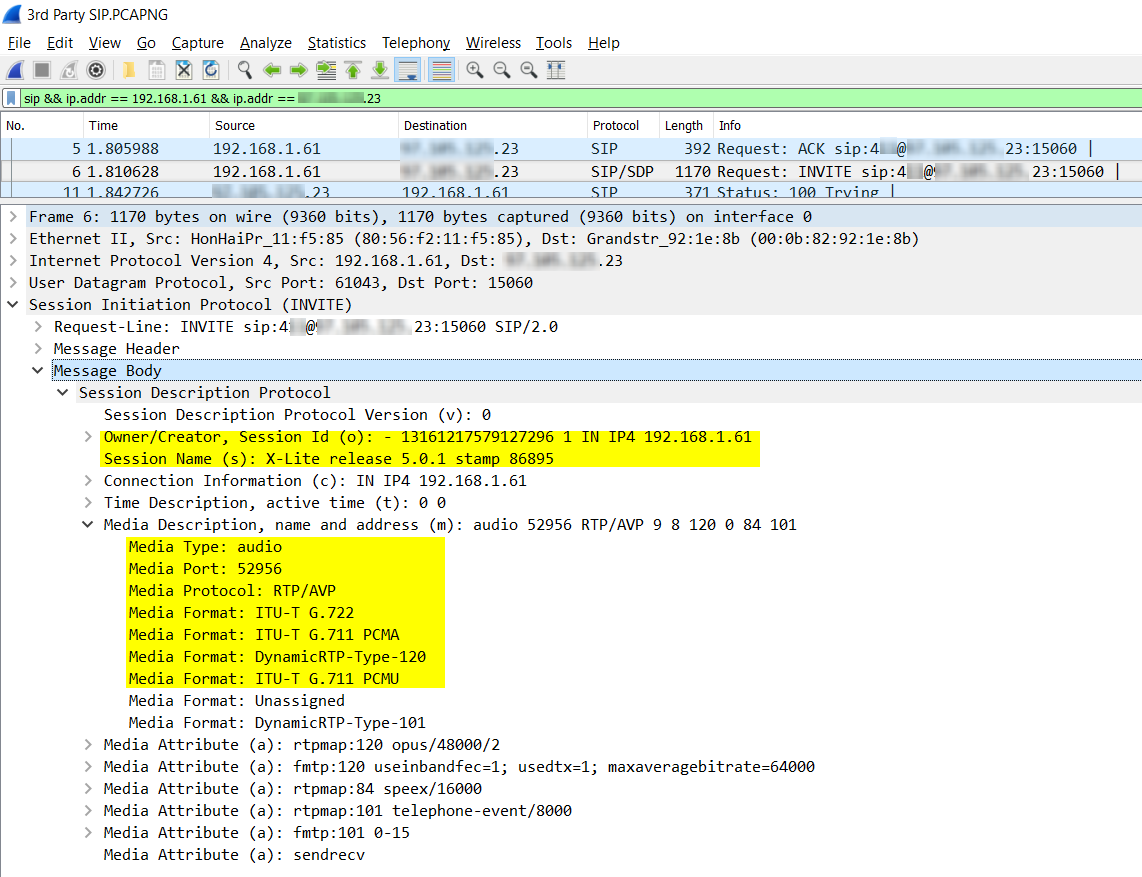The height and width of the screenshot is (877, 1142).
Task: Expand the Frame 6 details
Action: tap(13, 217)
